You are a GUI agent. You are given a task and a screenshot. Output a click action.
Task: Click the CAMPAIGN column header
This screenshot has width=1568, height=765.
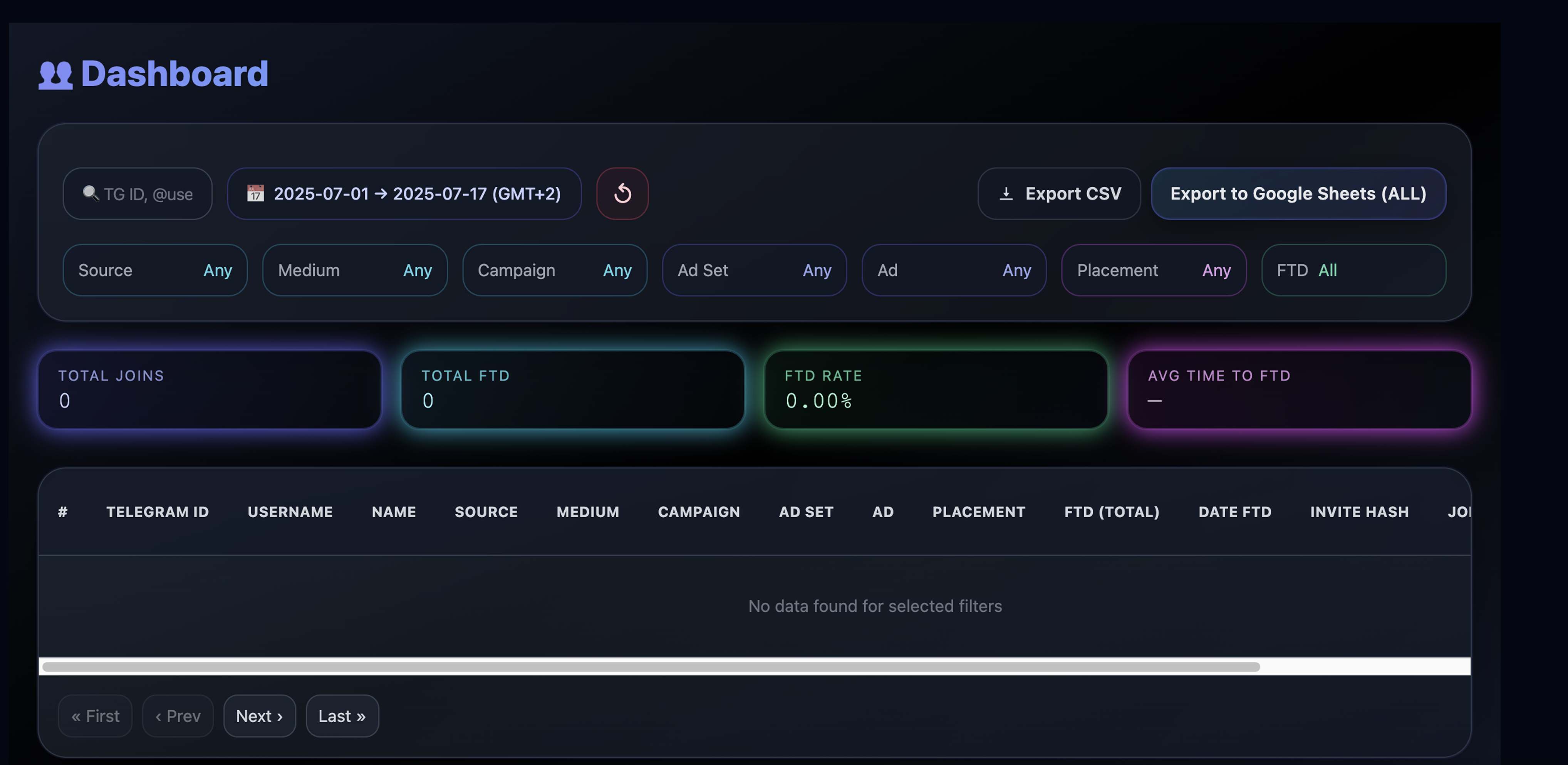699,512
